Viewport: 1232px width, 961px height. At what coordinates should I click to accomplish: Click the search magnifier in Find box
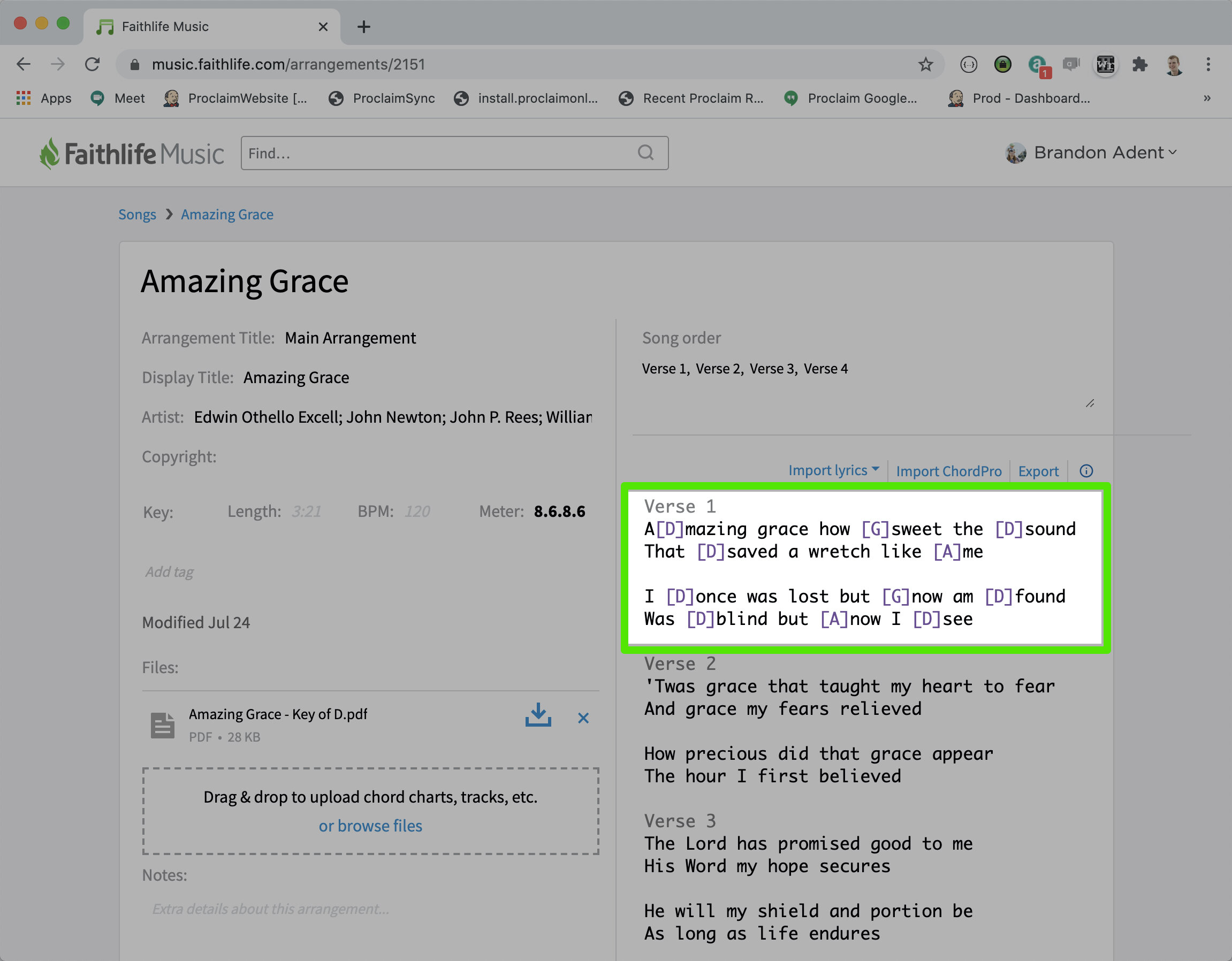click(646, 153)
